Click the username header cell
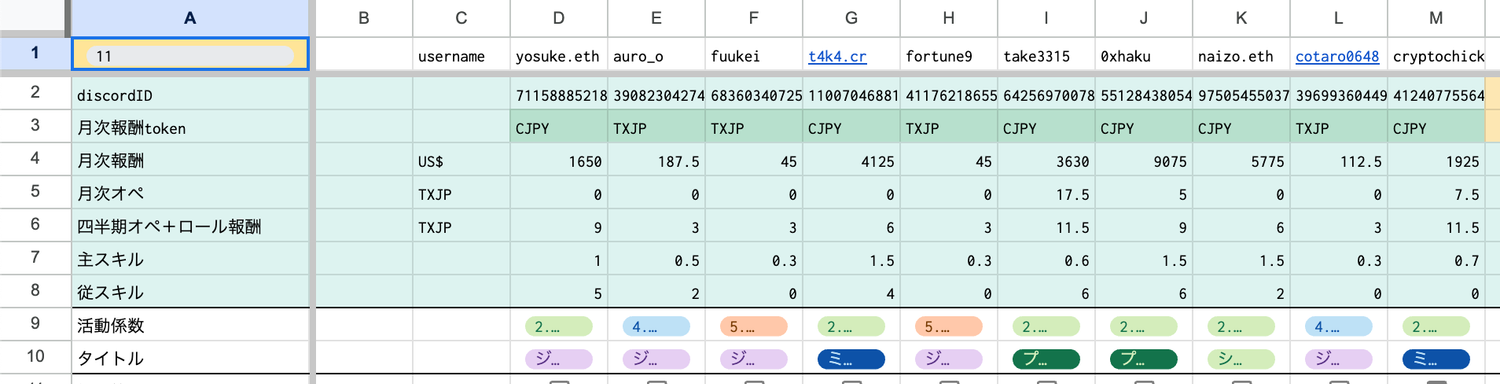Viewport: 1500px width, 384px height. (x=461, y=55)
